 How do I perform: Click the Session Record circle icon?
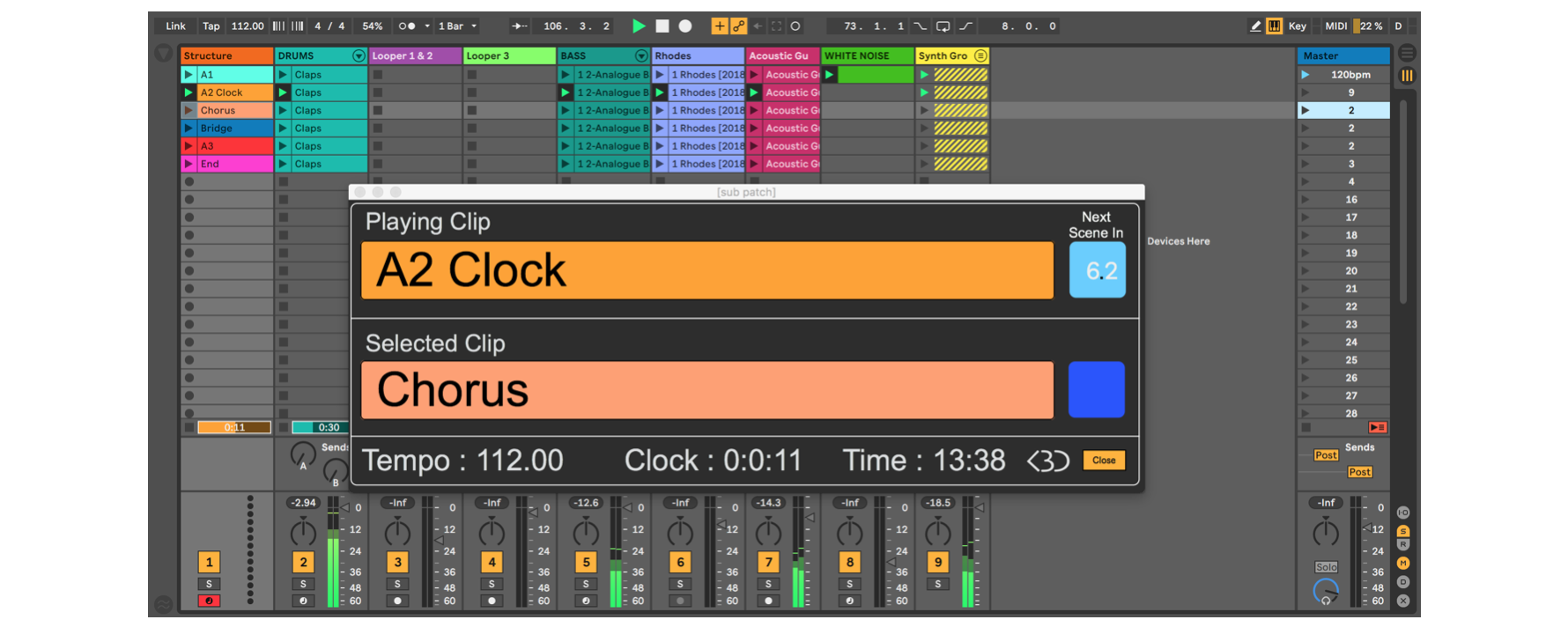(795, 26)
